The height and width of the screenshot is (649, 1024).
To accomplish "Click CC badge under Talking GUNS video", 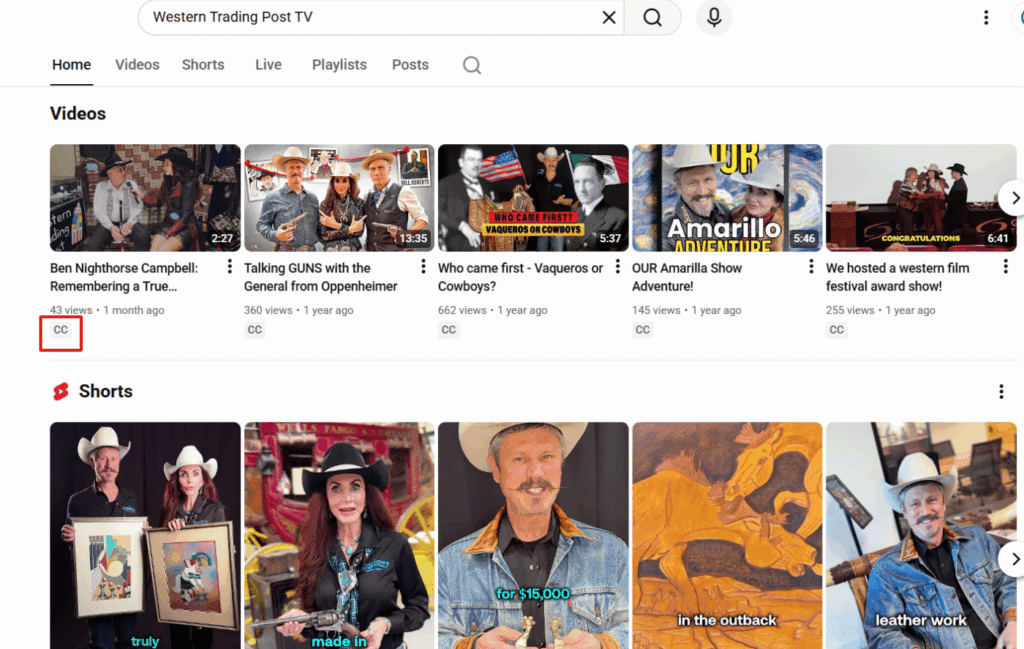I will (255, 330).
